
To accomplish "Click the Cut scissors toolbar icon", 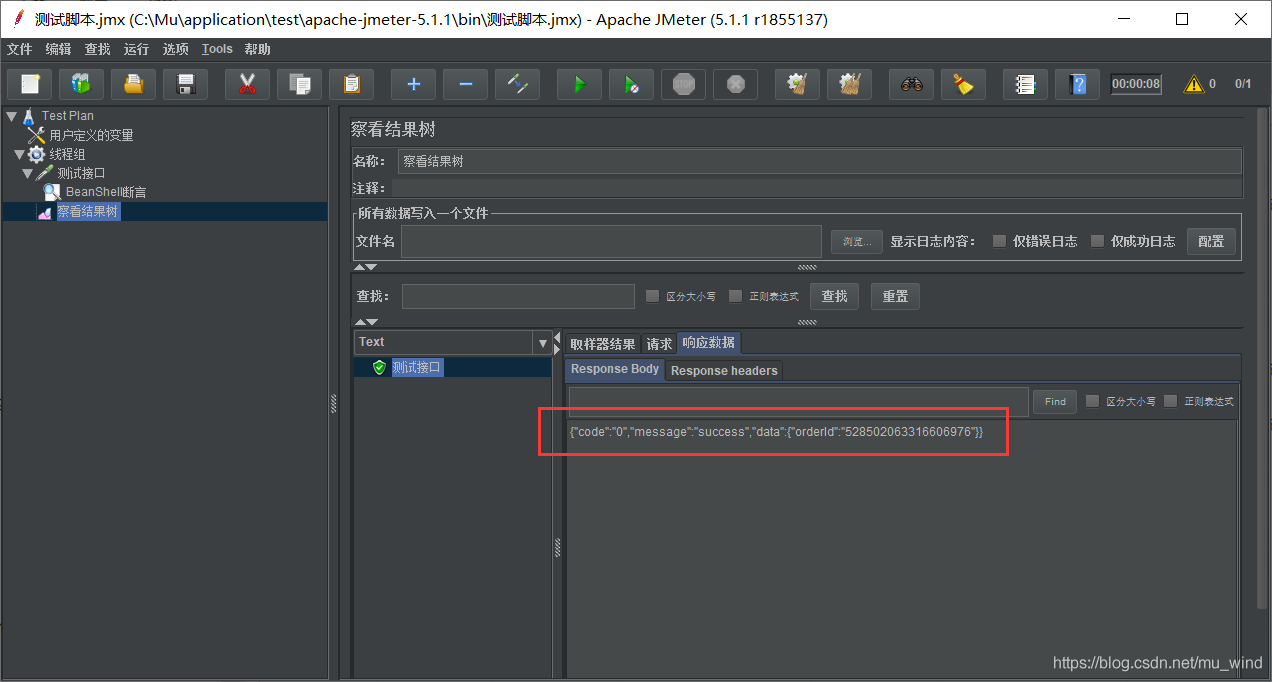I will click(247, 85).
